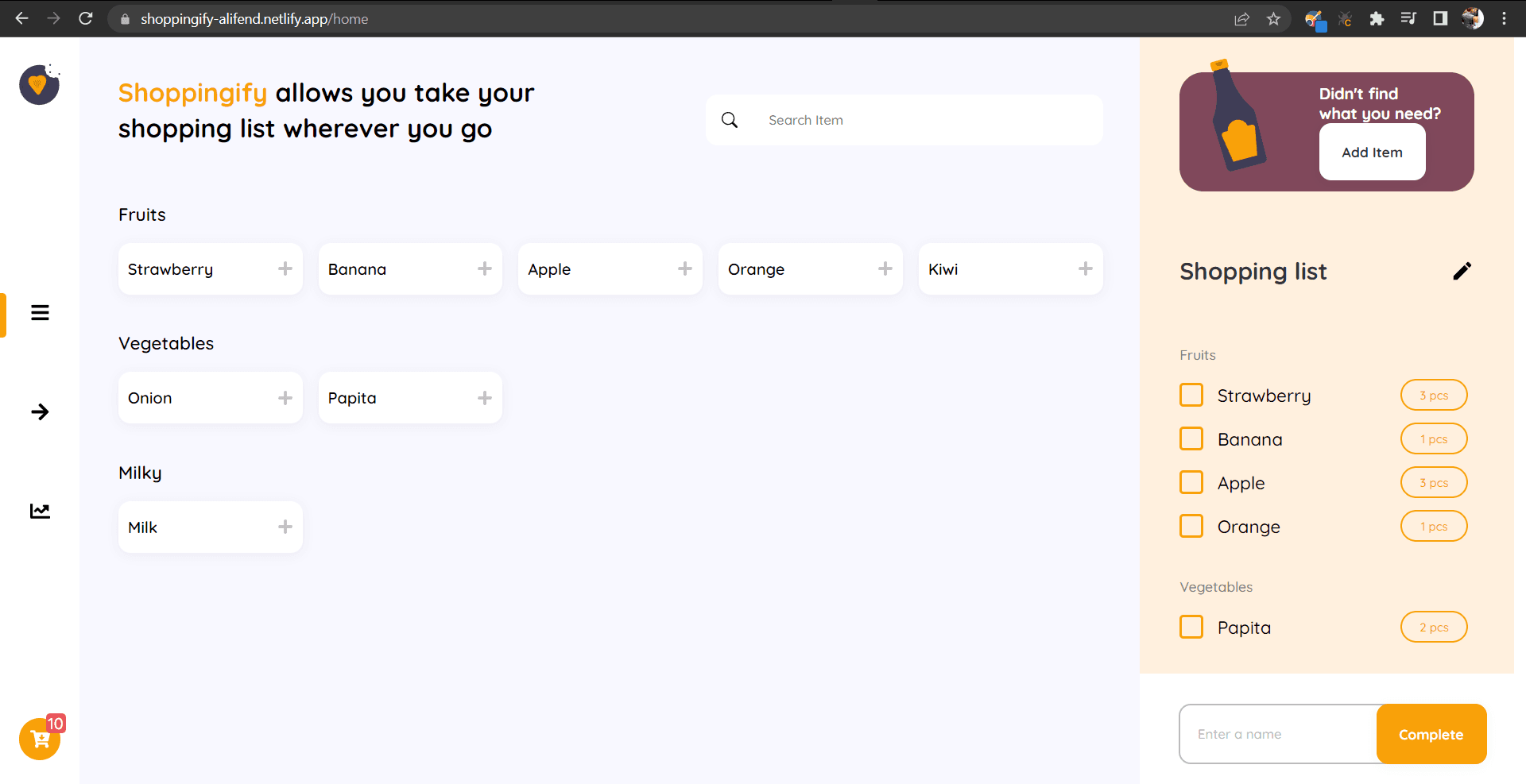The height and width of the screenshot is (784, 1526).
Task: Open the statistics chart icon in sidebar
Action: point(40,511)
